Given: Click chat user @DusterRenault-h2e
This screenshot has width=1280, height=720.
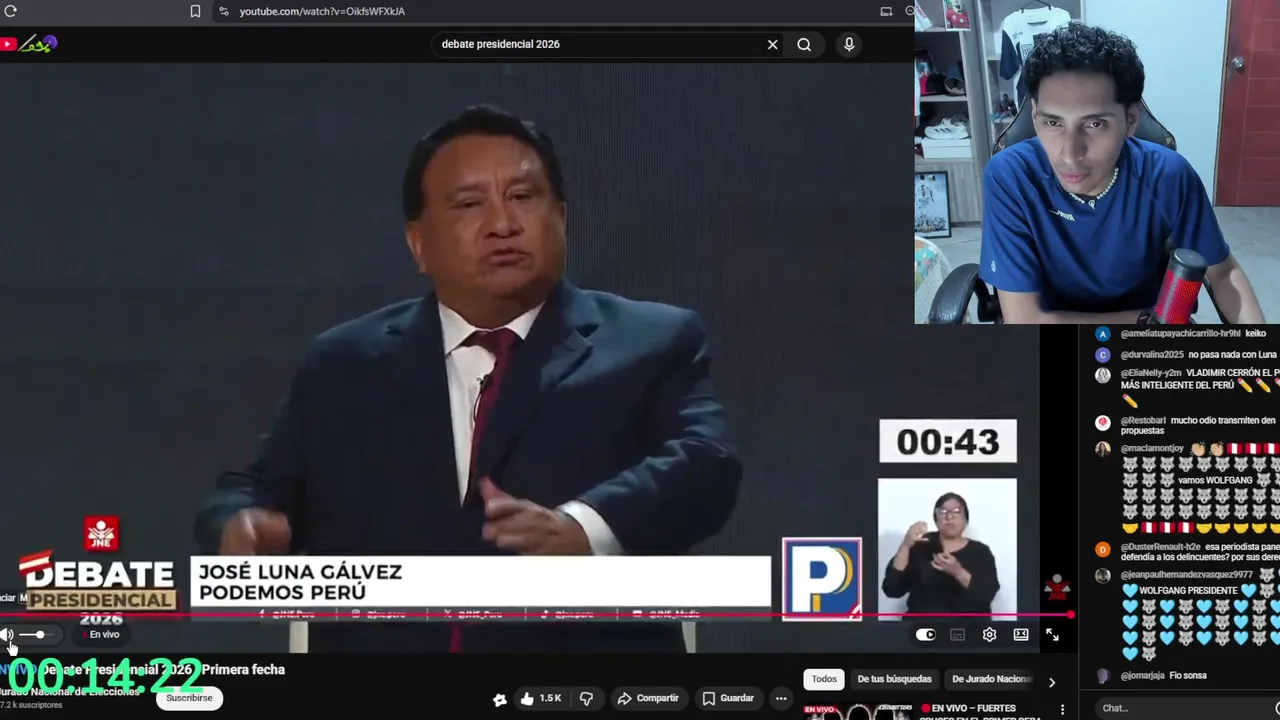Looking at the screenshot, I should [1159, 547].
